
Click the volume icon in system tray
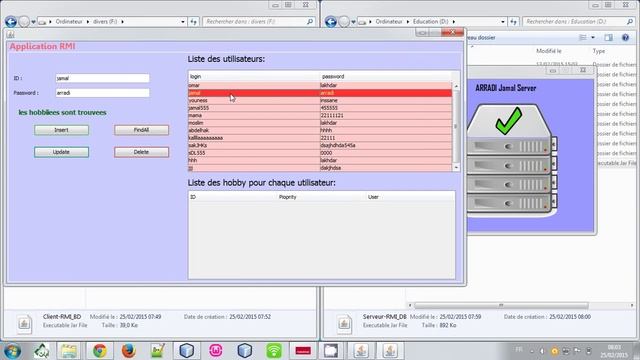coord(542,351)
